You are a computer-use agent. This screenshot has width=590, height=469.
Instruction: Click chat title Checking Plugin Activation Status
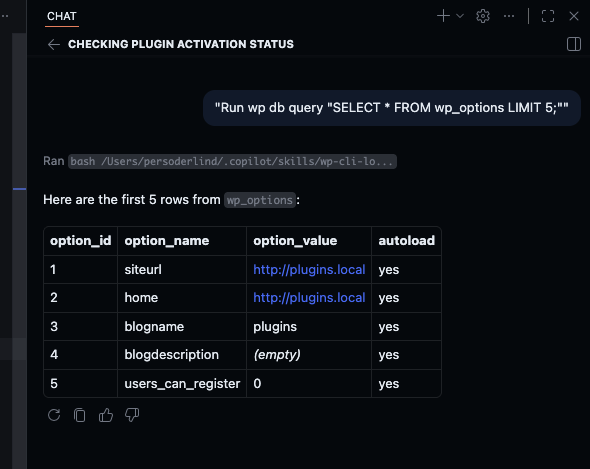click(x=181, y=44)
